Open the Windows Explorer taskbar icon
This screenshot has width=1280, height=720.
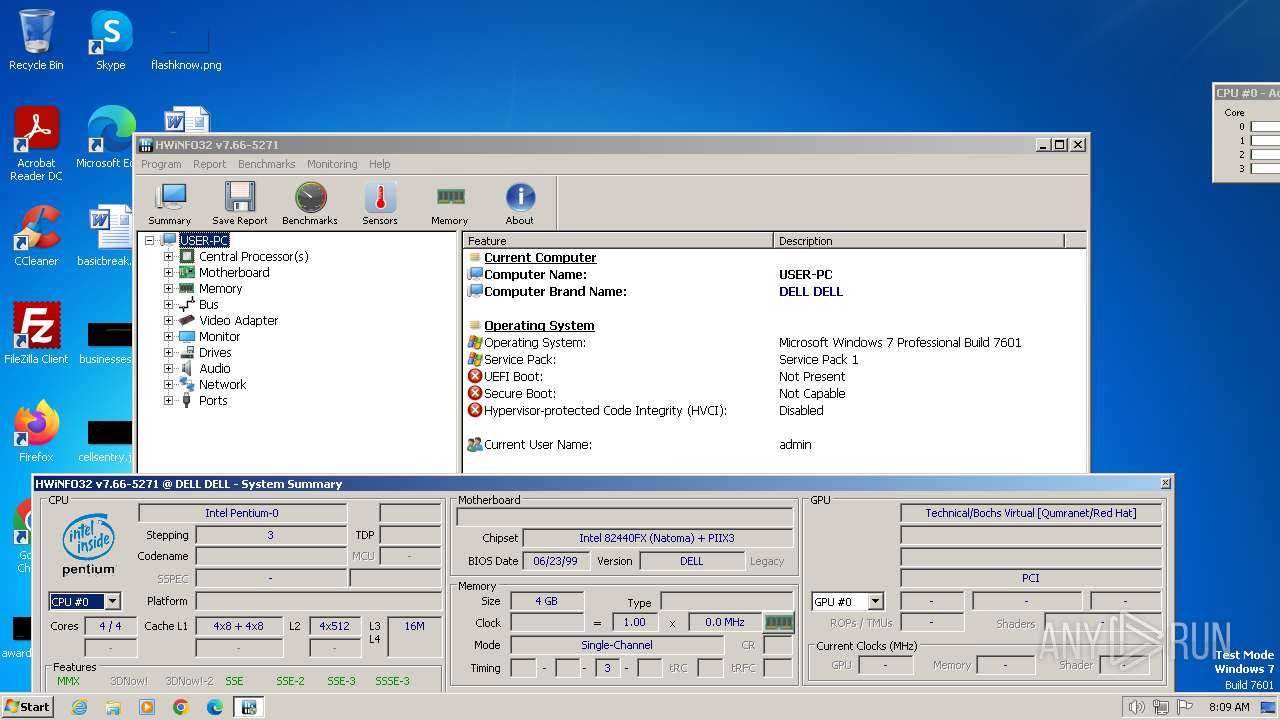click(113, 707)
